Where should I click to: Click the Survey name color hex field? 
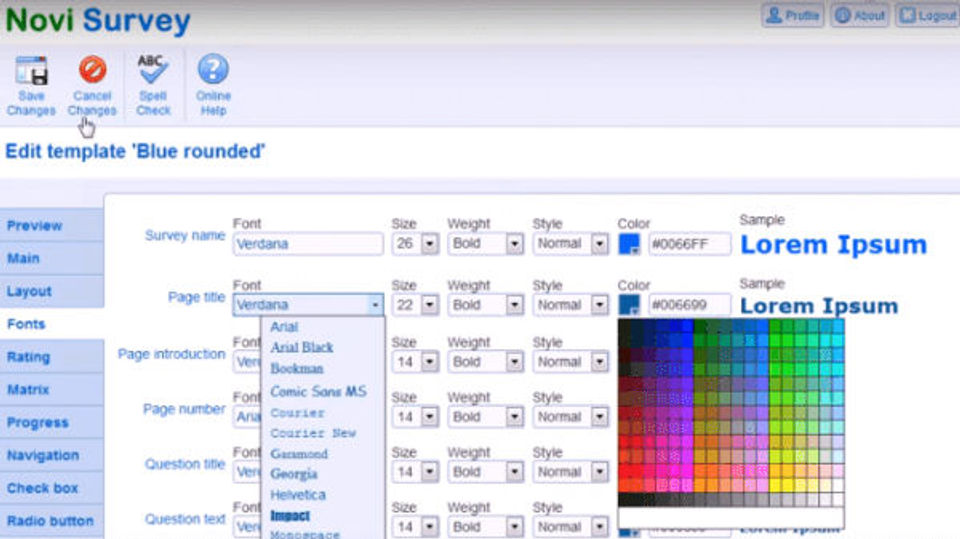coord(689,244)
